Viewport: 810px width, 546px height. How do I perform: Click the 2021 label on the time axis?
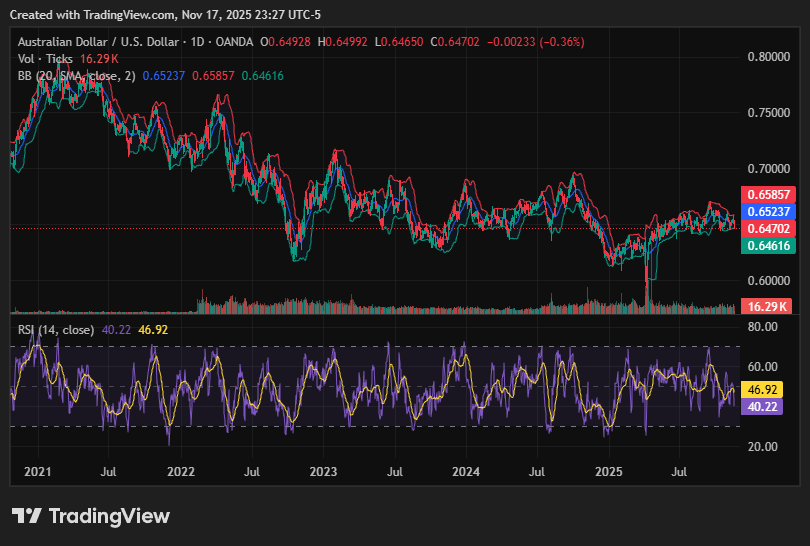(x=37, y=470)
